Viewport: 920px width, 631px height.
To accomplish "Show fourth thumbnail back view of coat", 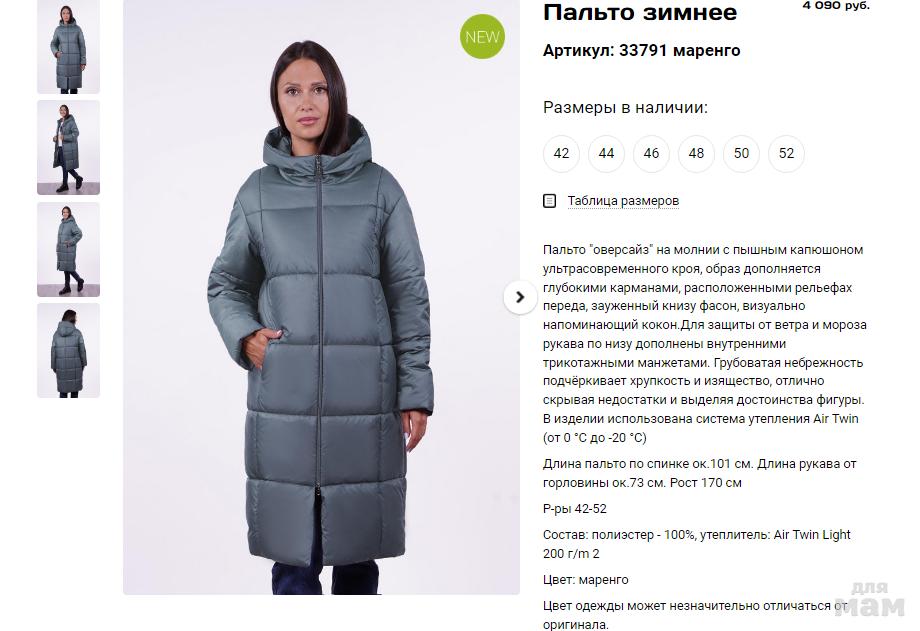I will pos(69,350).
